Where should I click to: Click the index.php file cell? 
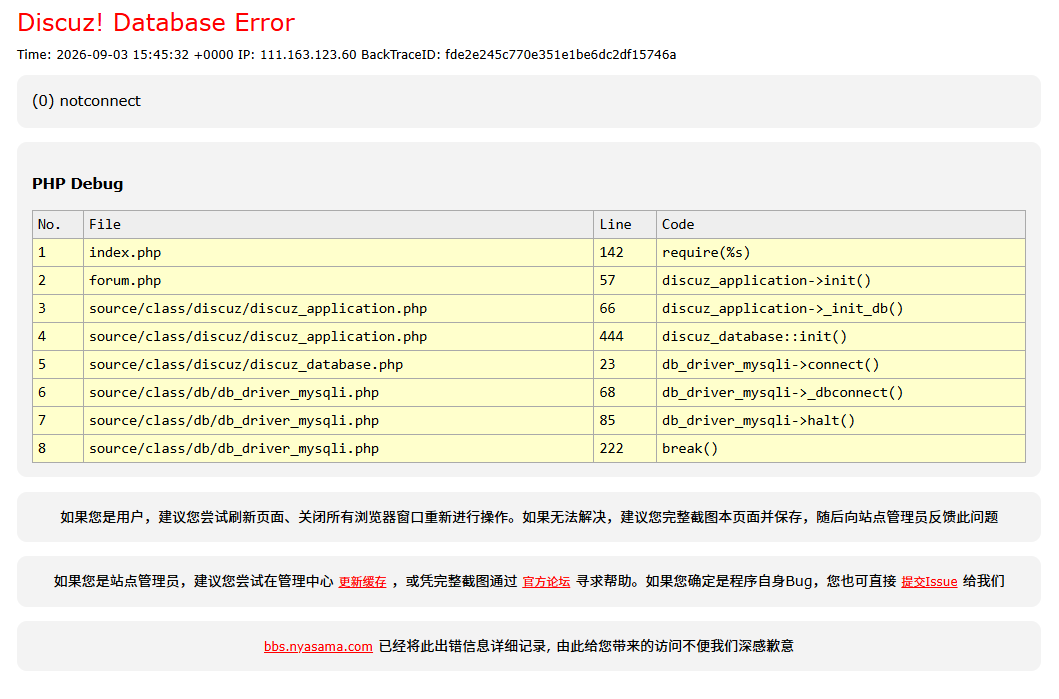point(338,253)
